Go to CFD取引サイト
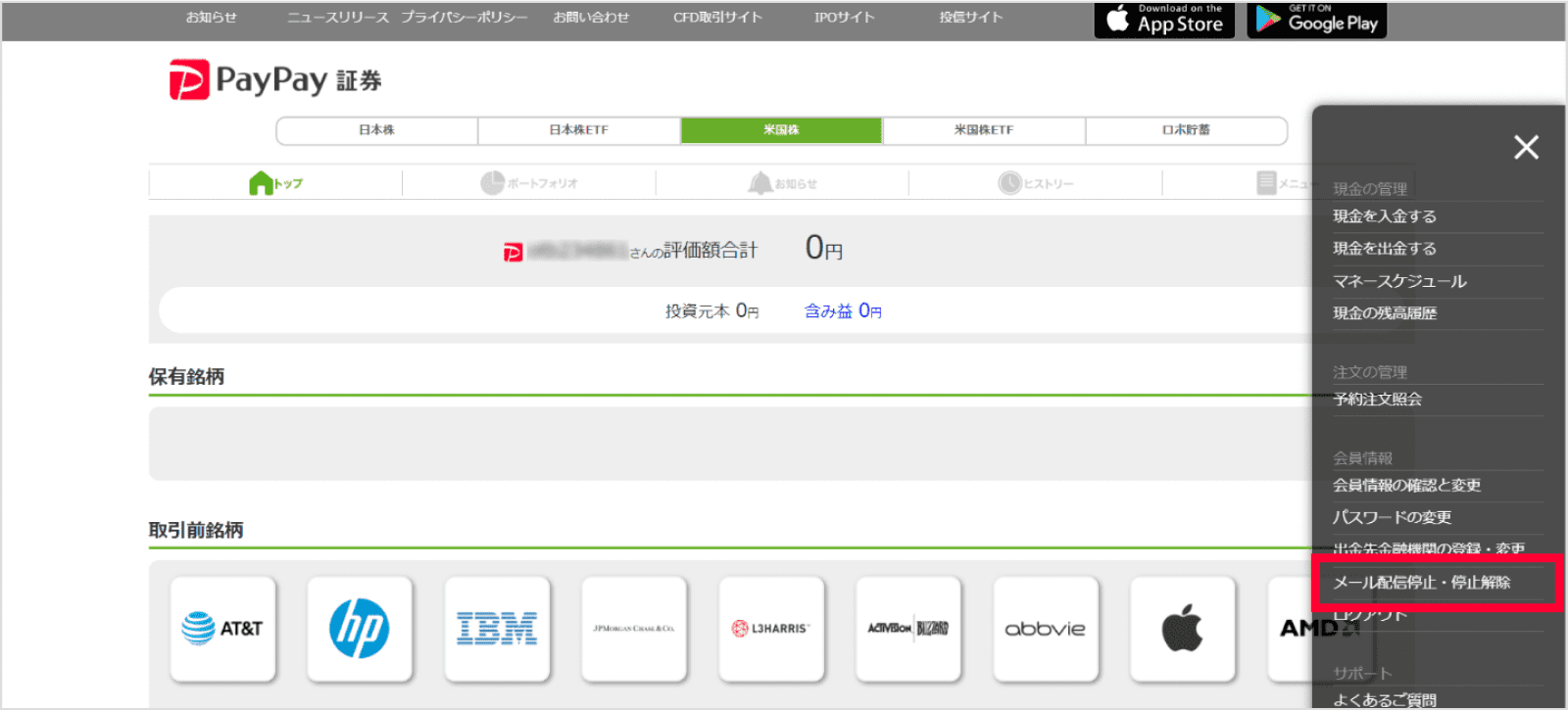1568x710 pixels. pos(717,18)
